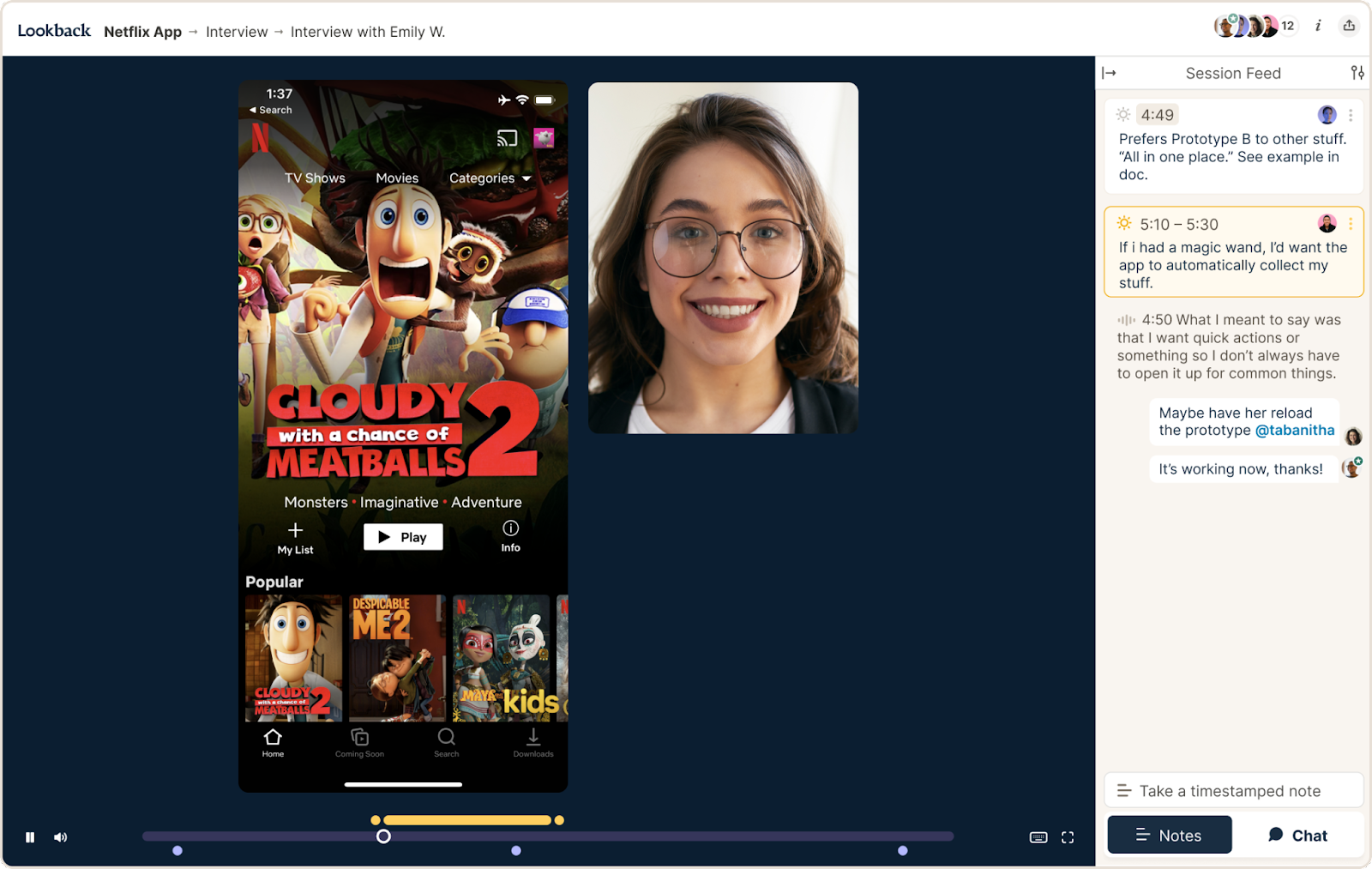Viewport: 1372px width, 869px height.
Task: Click the 4:49 timestamp on first note
Action: coord(1157,115)
